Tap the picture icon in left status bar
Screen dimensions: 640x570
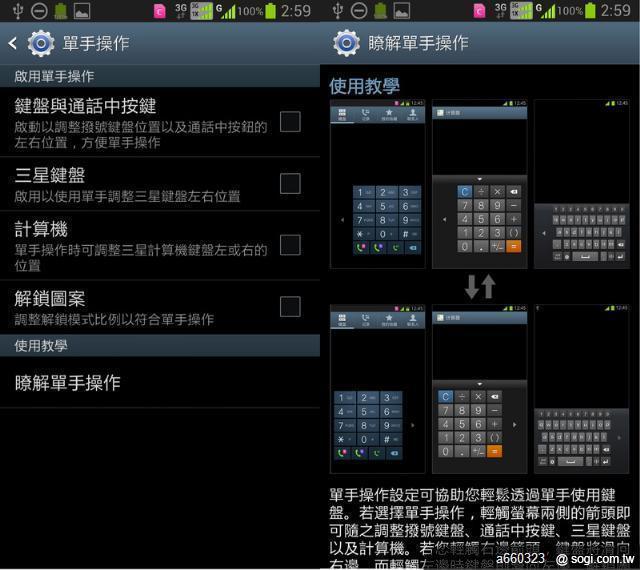[x=82, y=11]
